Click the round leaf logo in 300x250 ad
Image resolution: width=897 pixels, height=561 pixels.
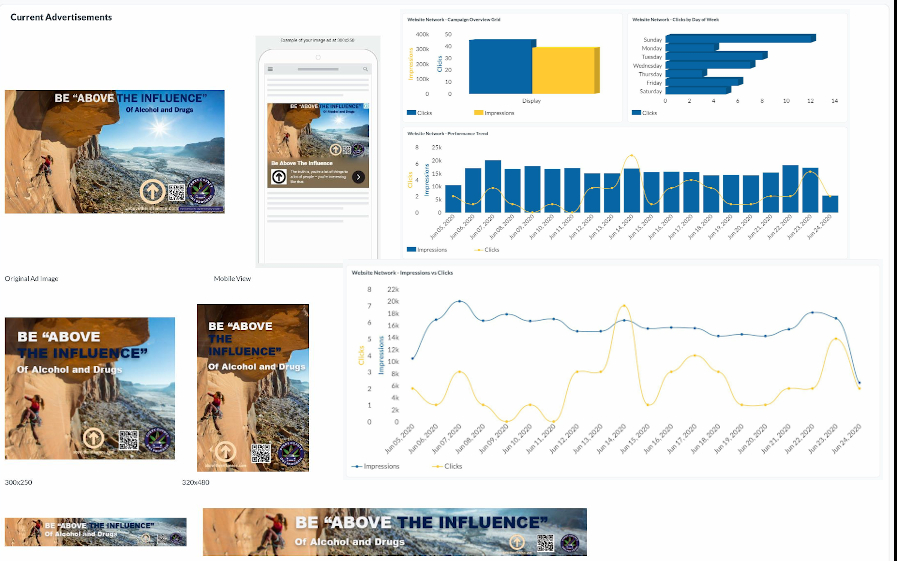(157, 440)
